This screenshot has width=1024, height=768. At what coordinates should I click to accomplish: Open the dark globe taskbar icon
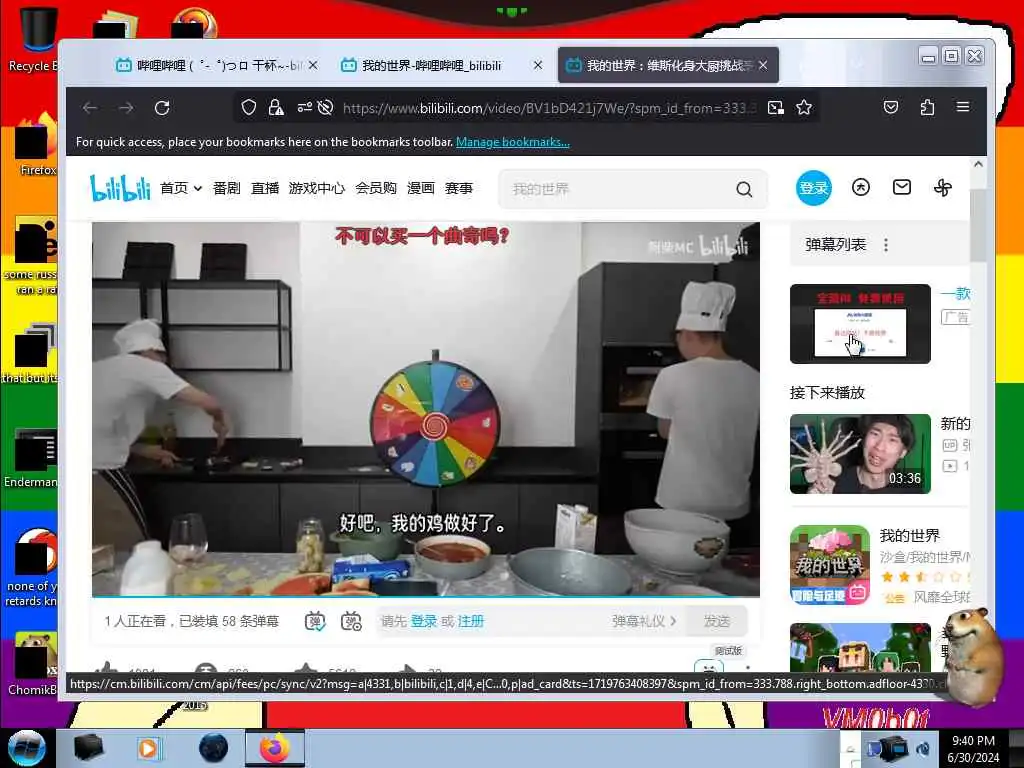[x=213, y=748]
